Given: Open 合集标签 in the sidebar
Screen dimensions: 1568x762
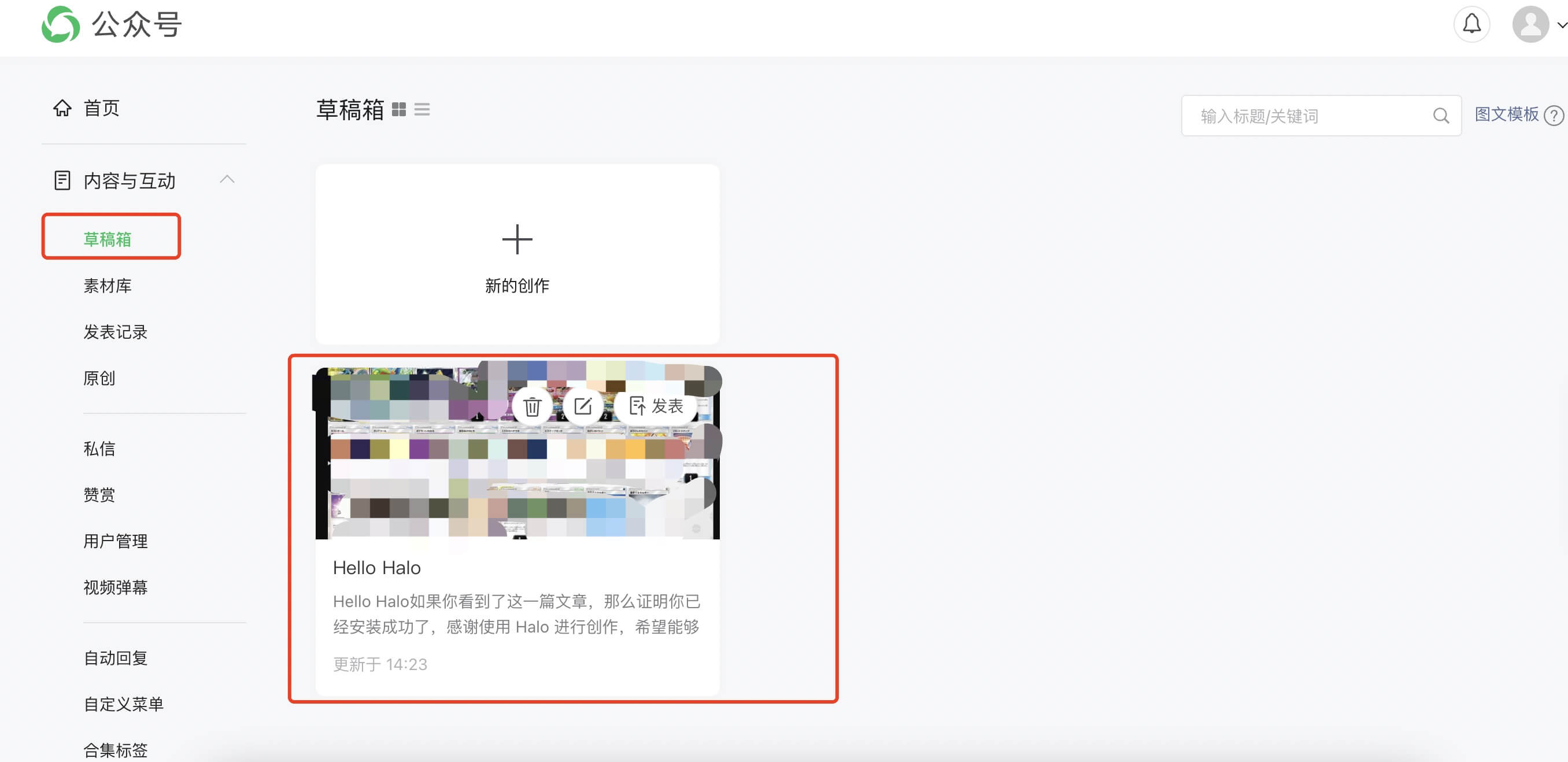Looking at the screenshot, I should (x=116, y=750).
